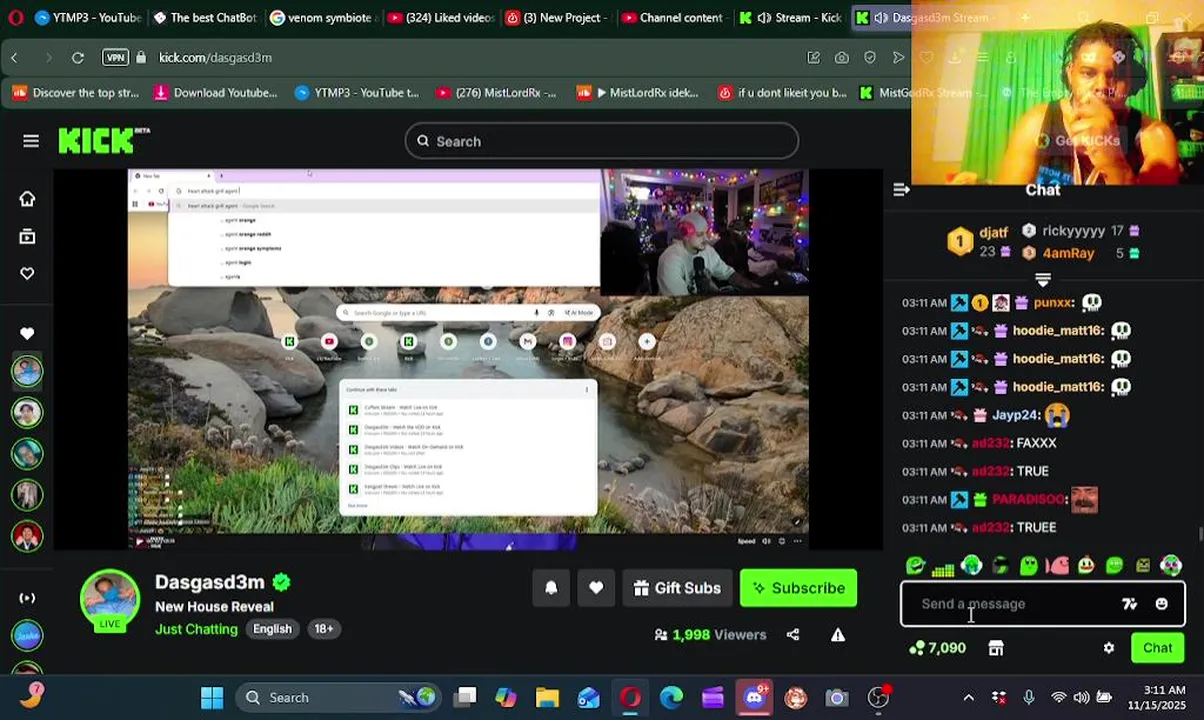Image resolution: width=1204 pixels, height=720 pixels.
Task: Reload the page with refresh button
Action: point(78,58)
